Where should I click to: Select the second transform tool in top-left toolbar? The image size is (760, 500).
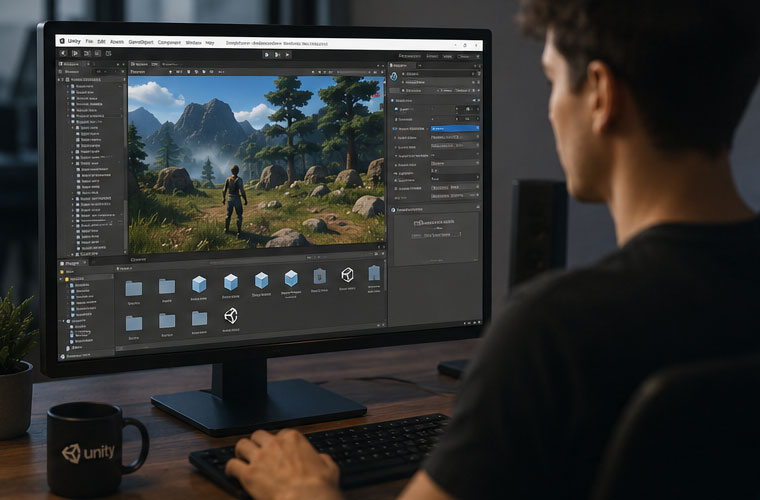(x=75, y=53)
